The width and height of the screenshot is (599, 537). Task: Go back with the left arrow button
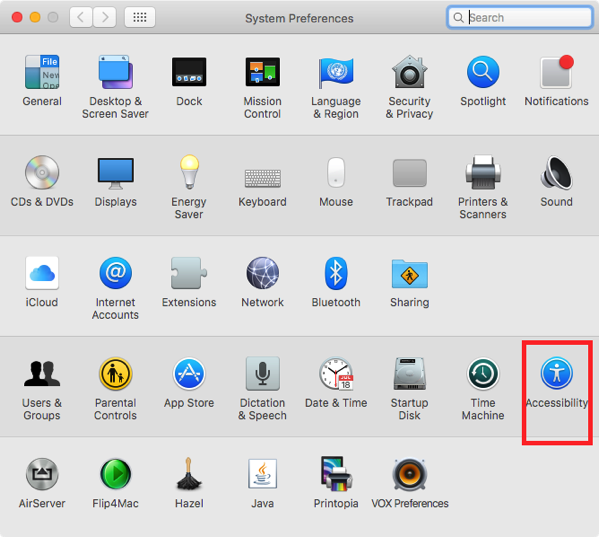[81, 17]
